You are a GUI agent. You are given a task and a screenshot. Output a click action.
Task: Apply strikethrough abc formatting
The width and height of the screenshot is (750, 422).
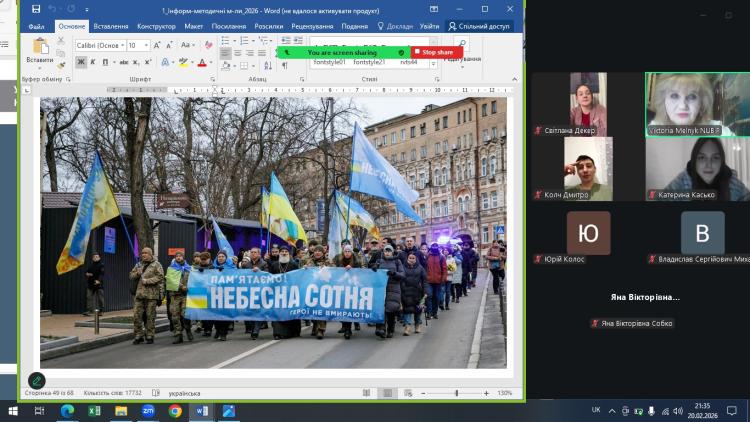[124, 62]
